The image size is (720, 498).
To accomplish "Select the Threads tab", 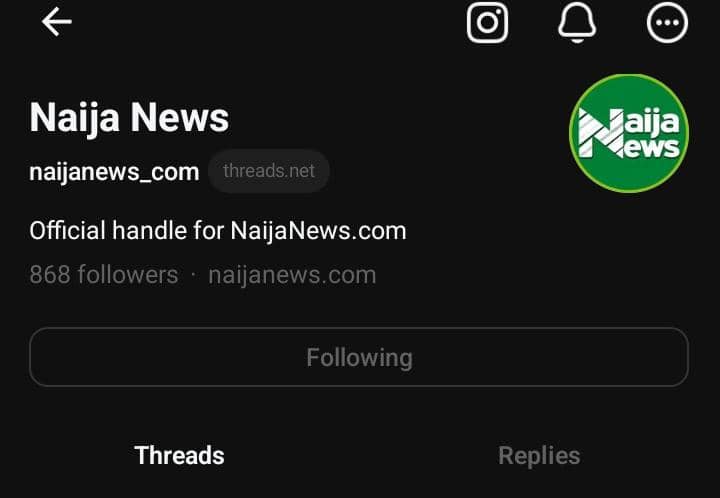I will pos(180,455).
